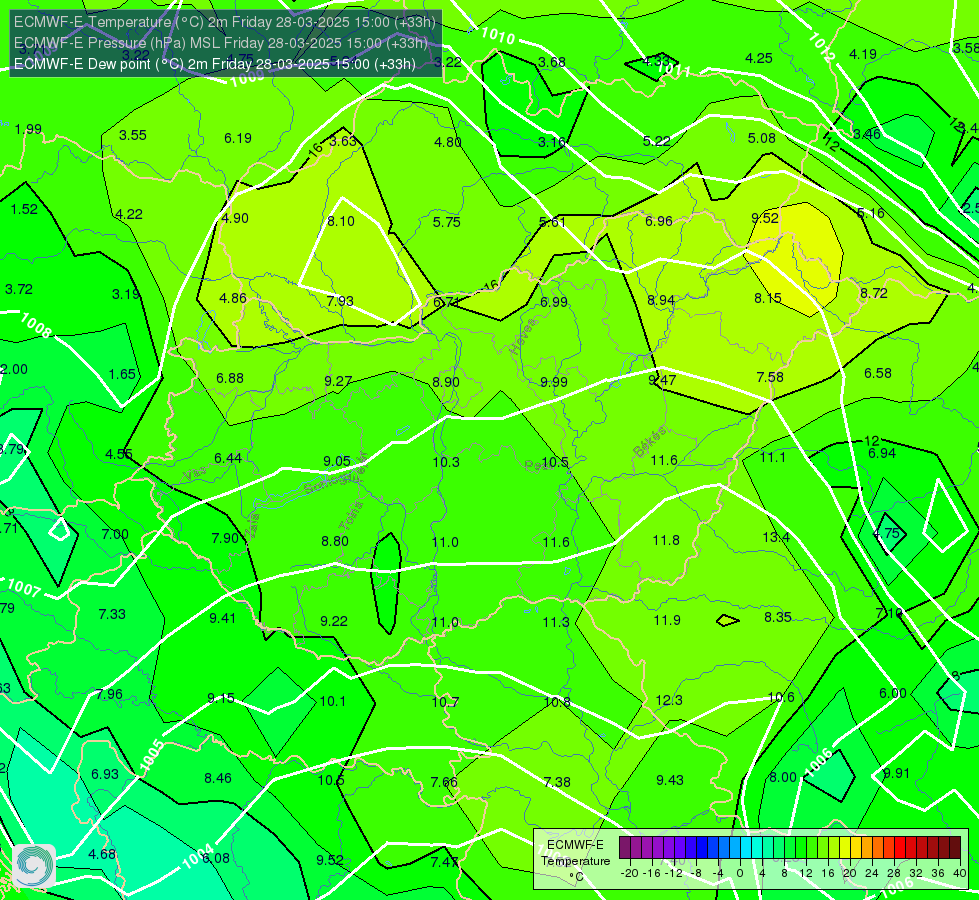Click the 1.65 value on the map
The width and height of the screenshot is (979, 900).
(122, 374)
